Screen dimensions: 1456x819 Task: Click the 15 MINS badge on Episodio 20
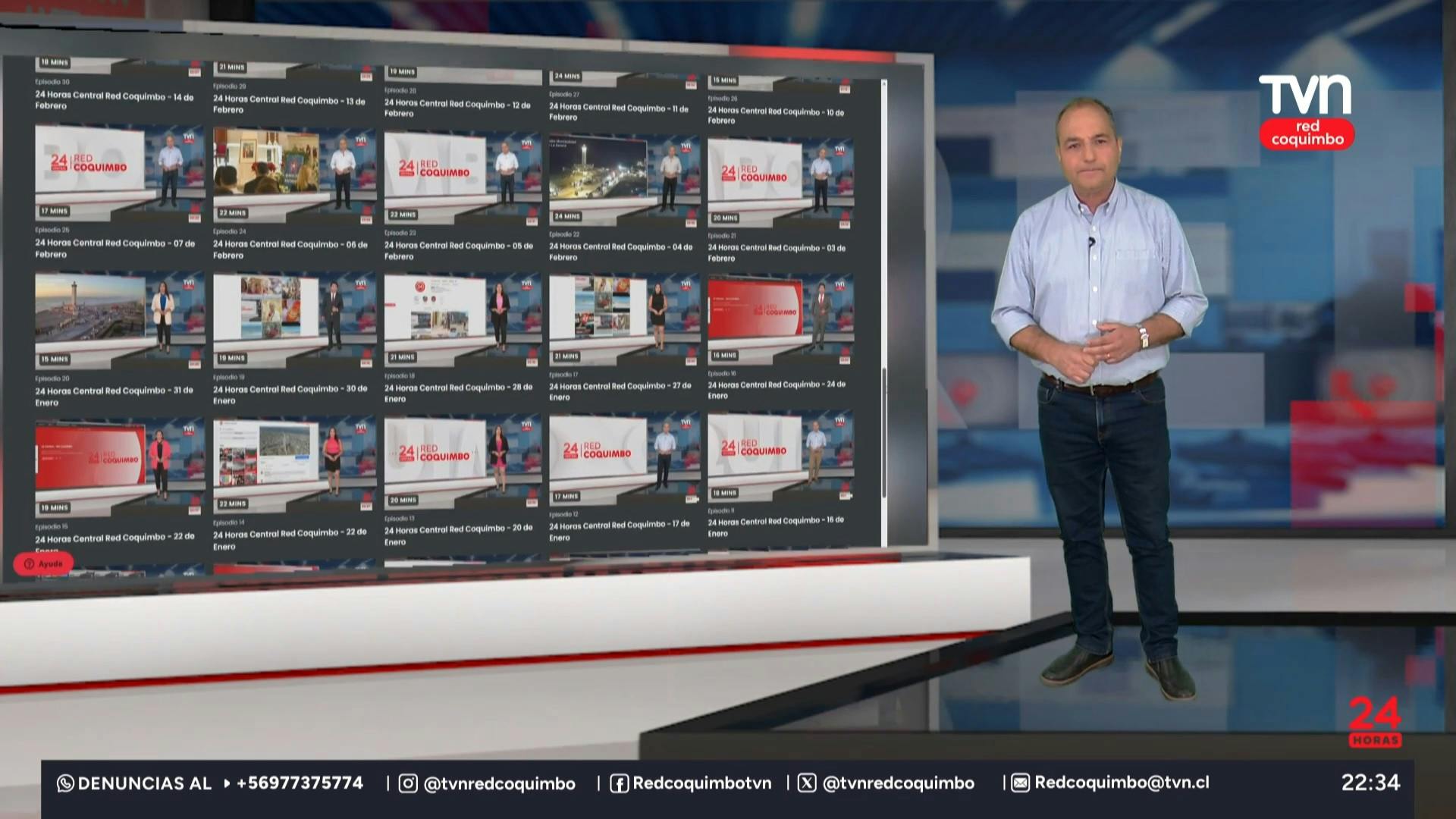[x=55, y=359]
